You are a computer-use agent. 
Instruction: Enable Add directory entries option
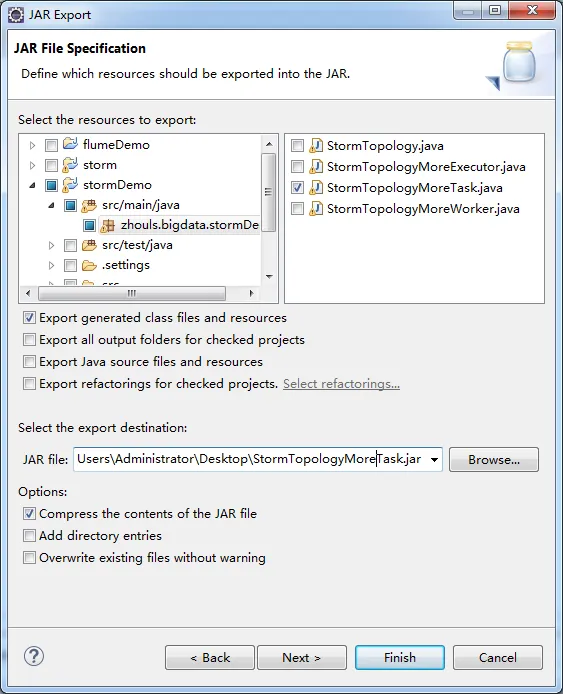tap(29, 536)
